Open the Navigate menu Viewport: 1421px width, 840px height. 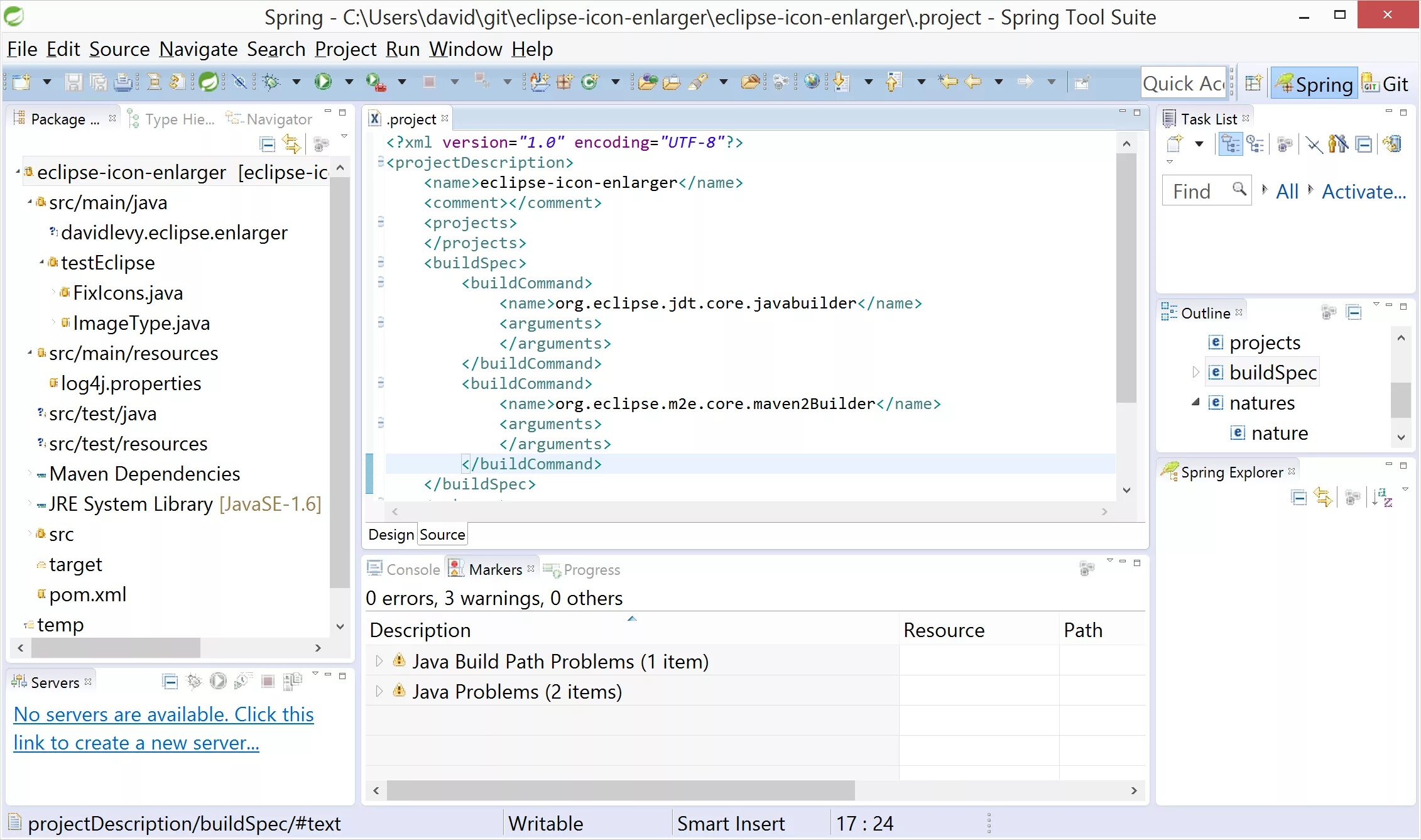click(198, 49)
